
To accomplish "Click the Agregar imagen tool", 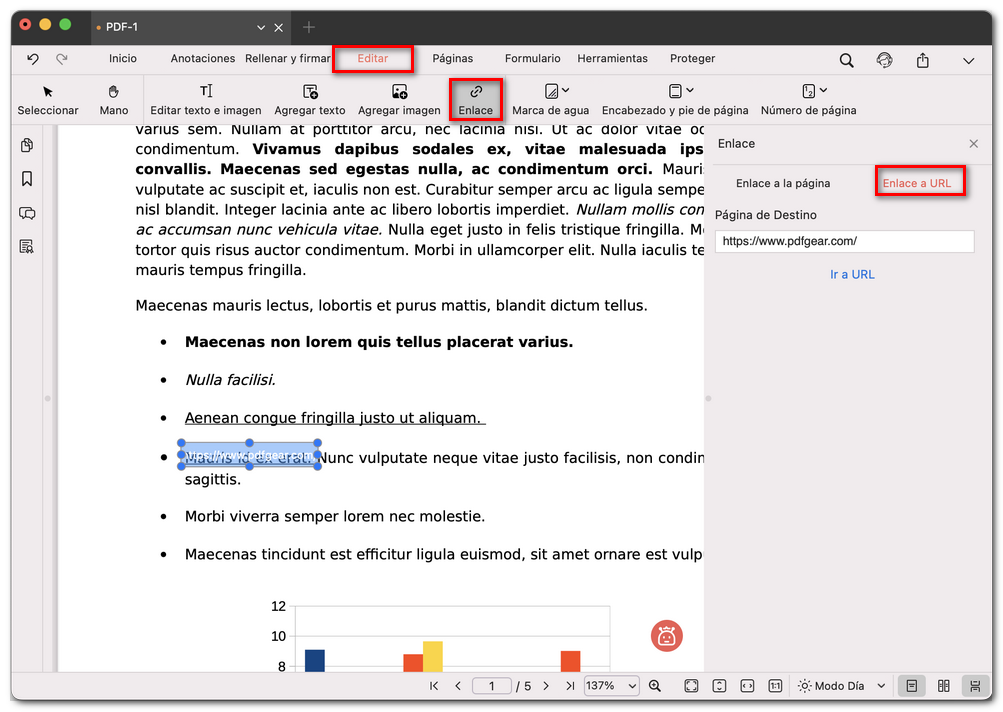I will pyautogui.click(x=399, y=99).
